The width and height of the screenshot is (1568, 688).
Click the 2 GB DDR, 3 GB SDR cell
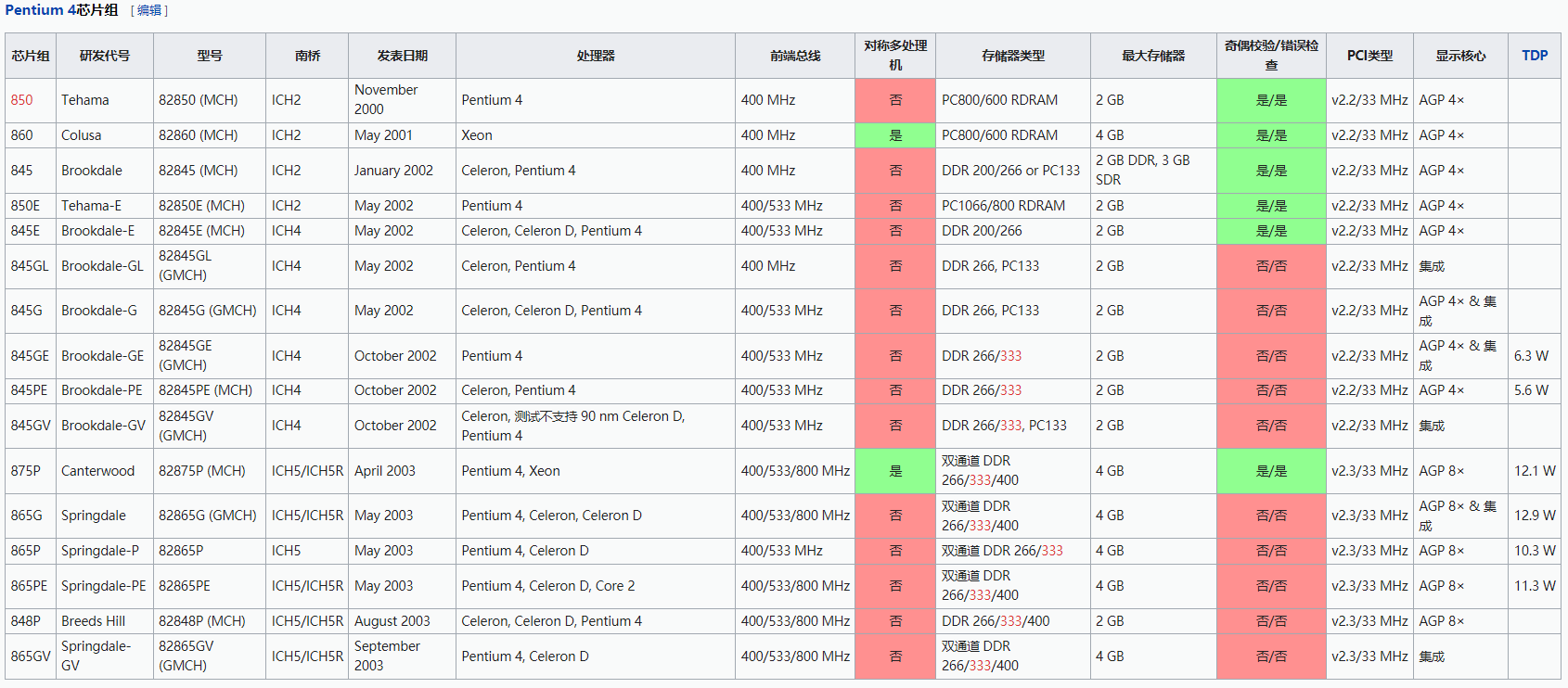(x=1153, y=171)
